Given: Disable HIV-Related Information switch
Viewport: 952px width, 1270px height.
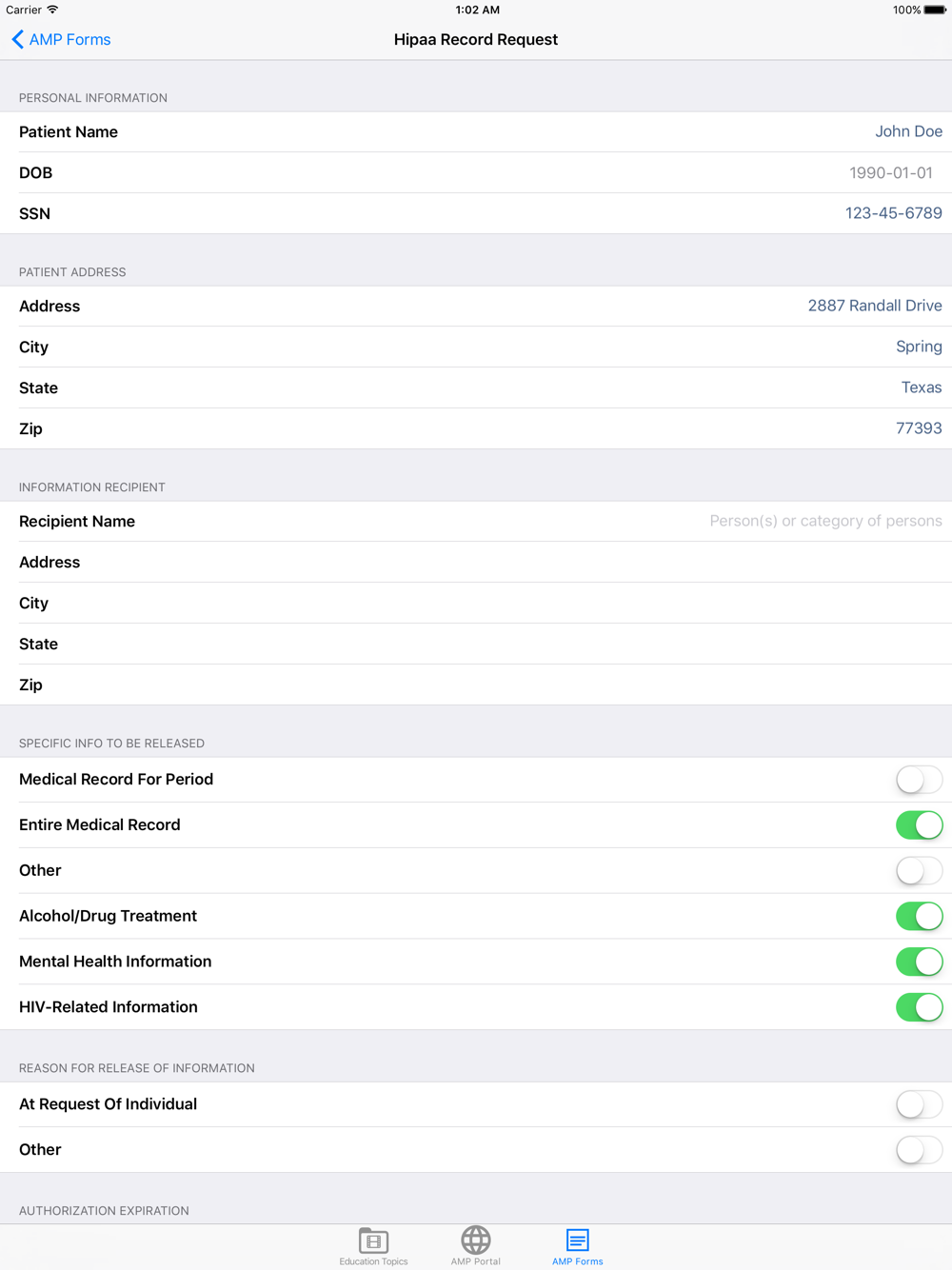Looking at the screenshot, I should tap(919, 1007).
